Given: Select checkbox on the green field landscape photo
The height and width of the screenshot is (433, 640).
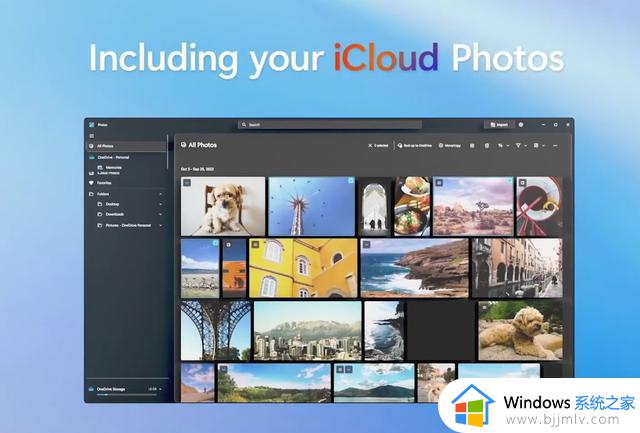Looking at the screenshot, I should (224, 369).
